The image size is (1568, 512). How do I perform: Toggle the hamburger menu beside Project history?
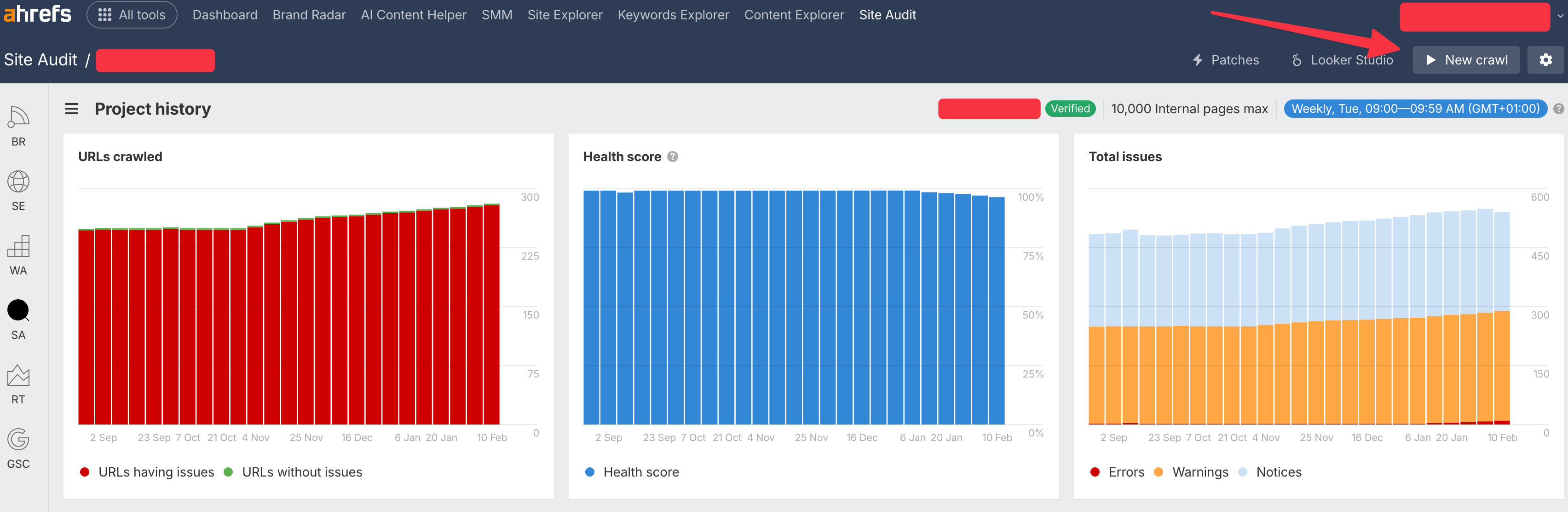(x=72, y=109)
